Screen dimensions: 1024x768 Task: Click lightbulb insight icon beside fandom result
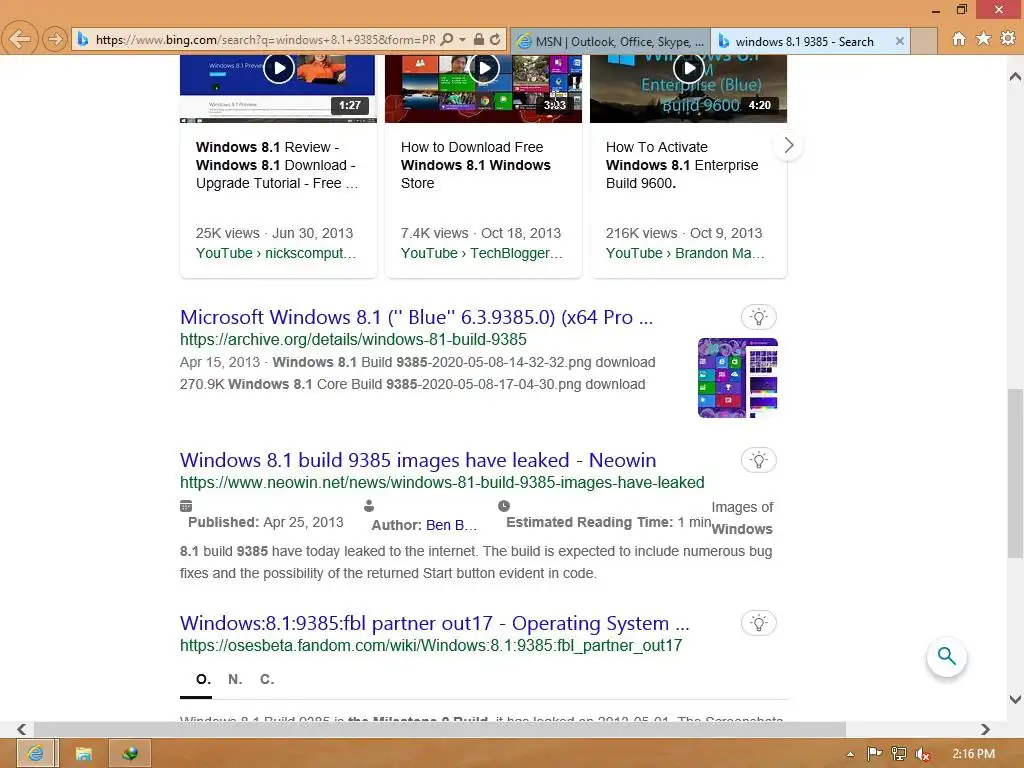[x=758, y=624]
